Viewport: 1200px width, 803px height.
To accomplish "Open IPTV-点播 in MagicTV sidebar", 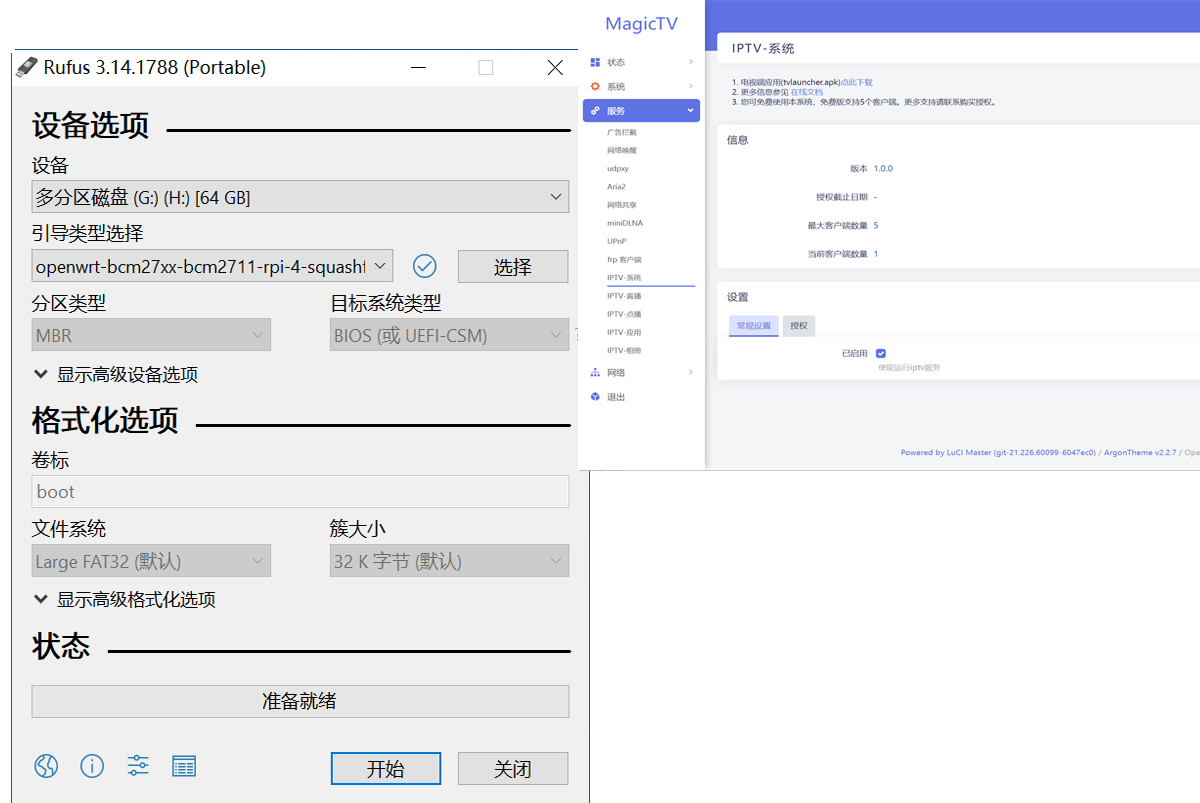I will click(x=624, y=314).
